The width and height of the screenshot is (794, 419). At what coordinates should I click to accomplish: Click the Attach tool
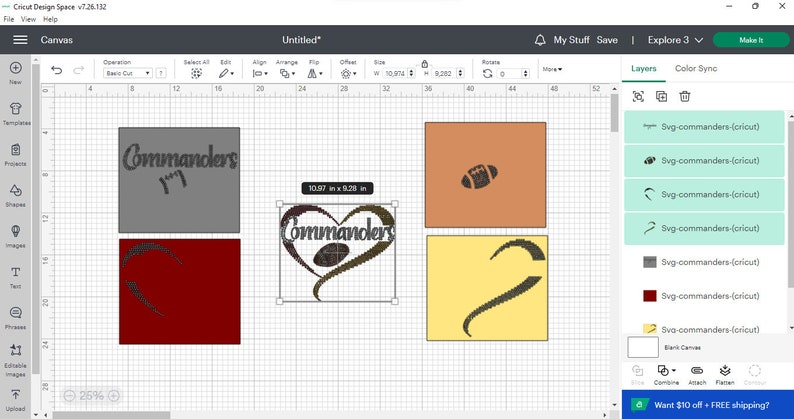click(697, 374)
